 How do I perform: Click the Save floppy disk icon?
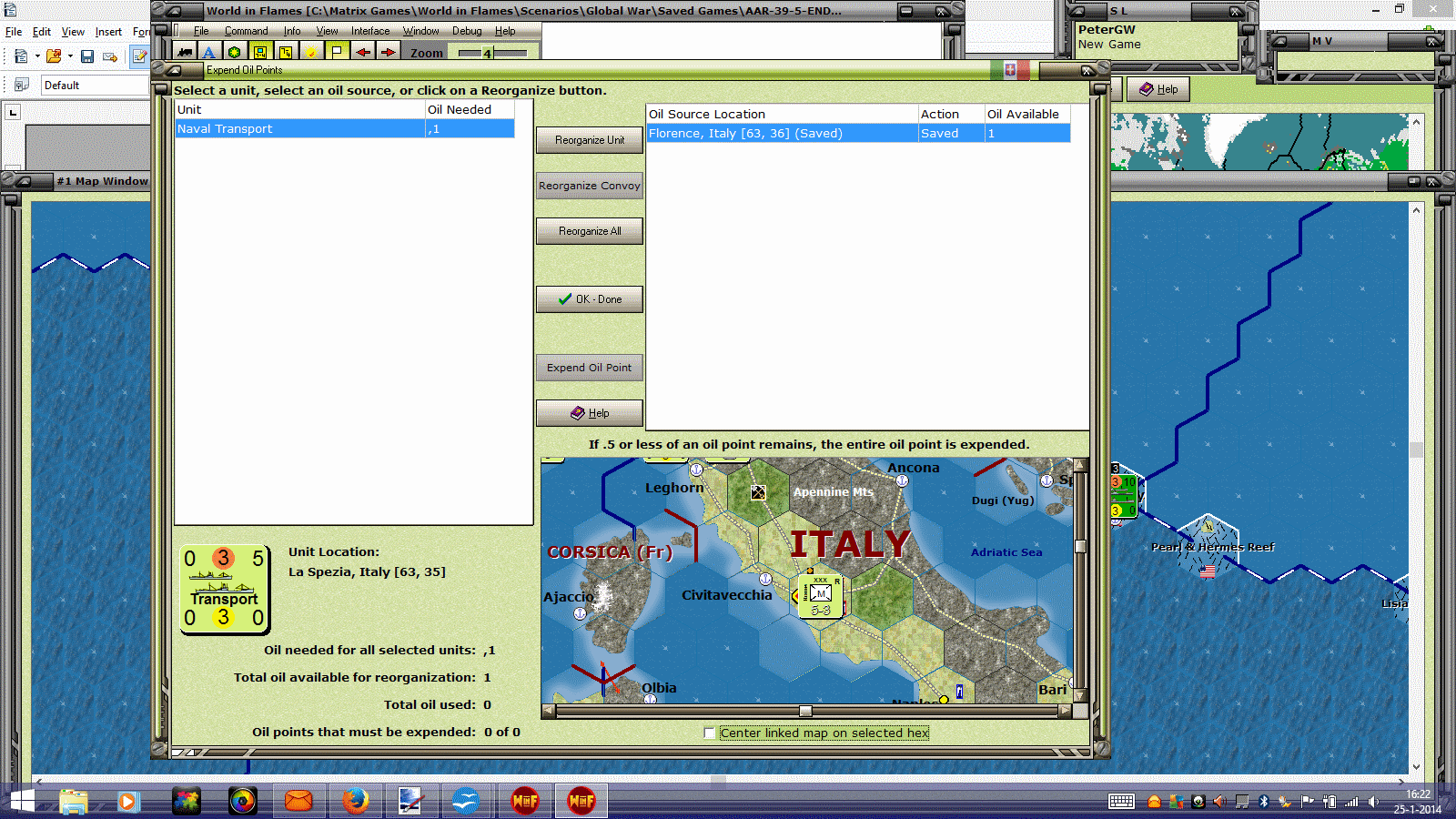click(87, 56)
